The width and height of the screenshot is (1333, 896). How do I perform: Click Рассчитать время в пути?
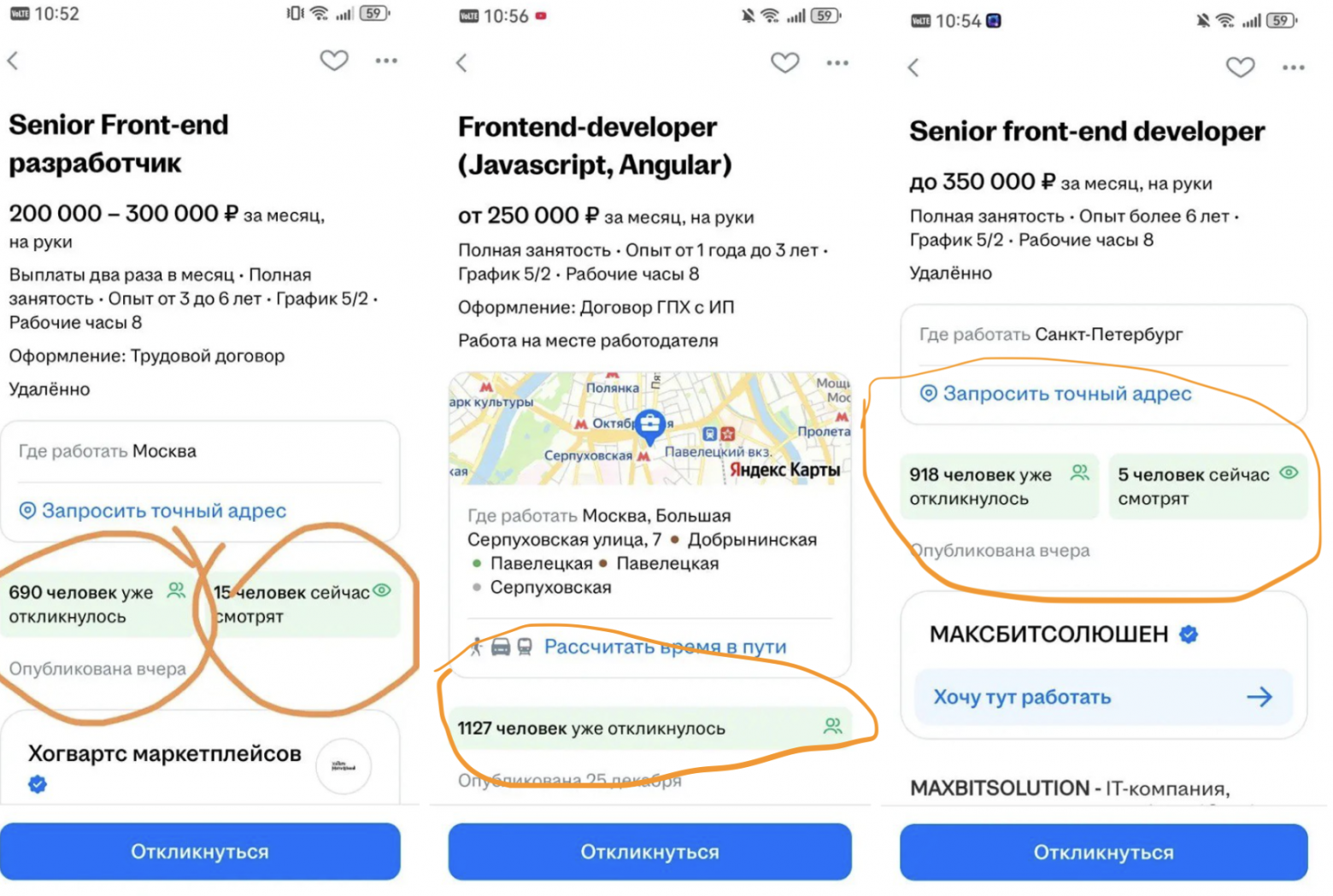pos(666,647)
